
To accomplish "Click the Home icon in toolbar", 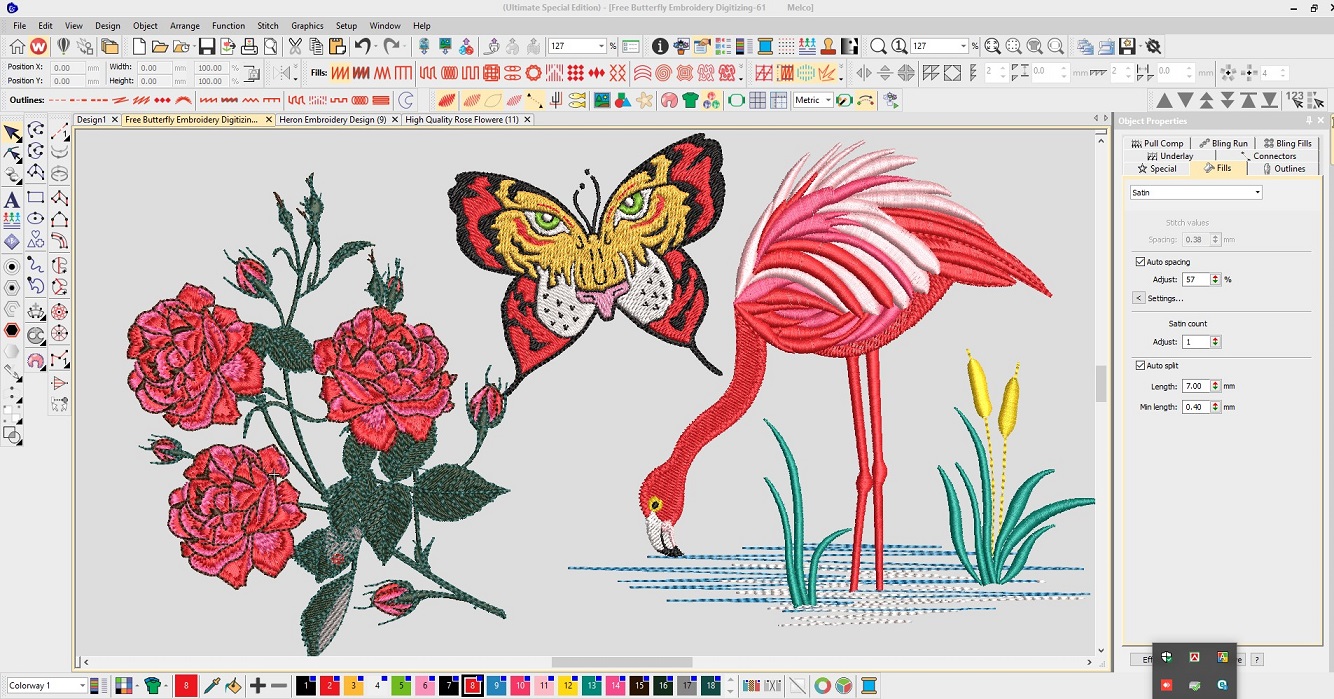I will (17, 47).
